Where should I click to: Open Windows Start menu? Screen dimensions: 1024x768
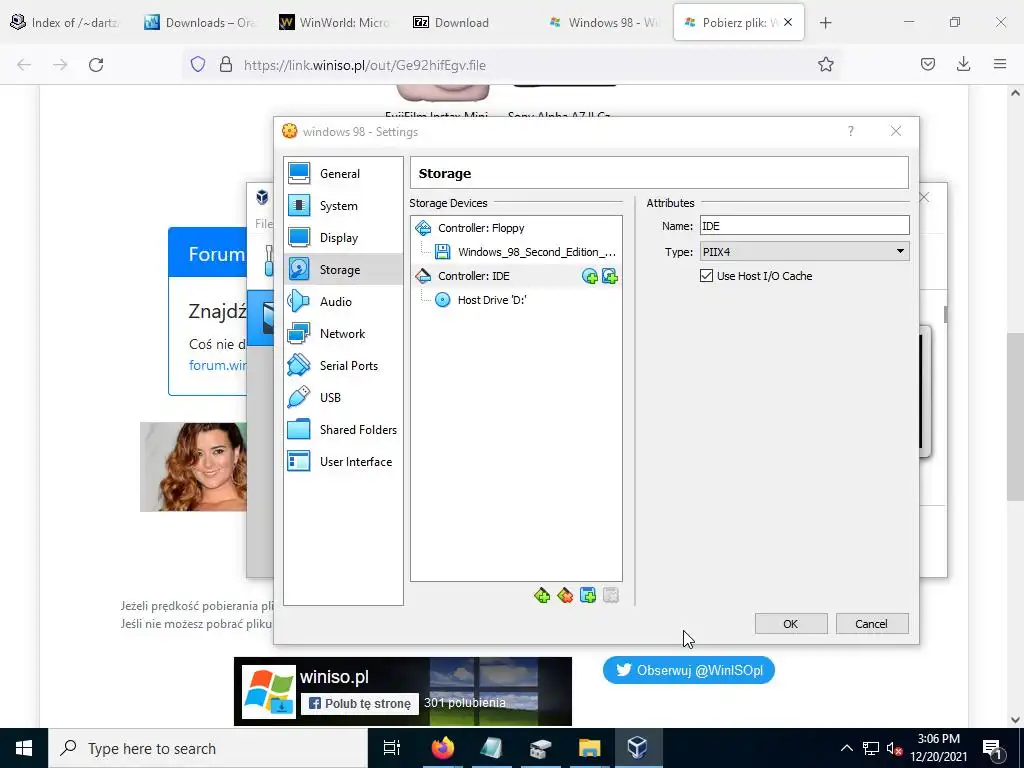(24, 748)
